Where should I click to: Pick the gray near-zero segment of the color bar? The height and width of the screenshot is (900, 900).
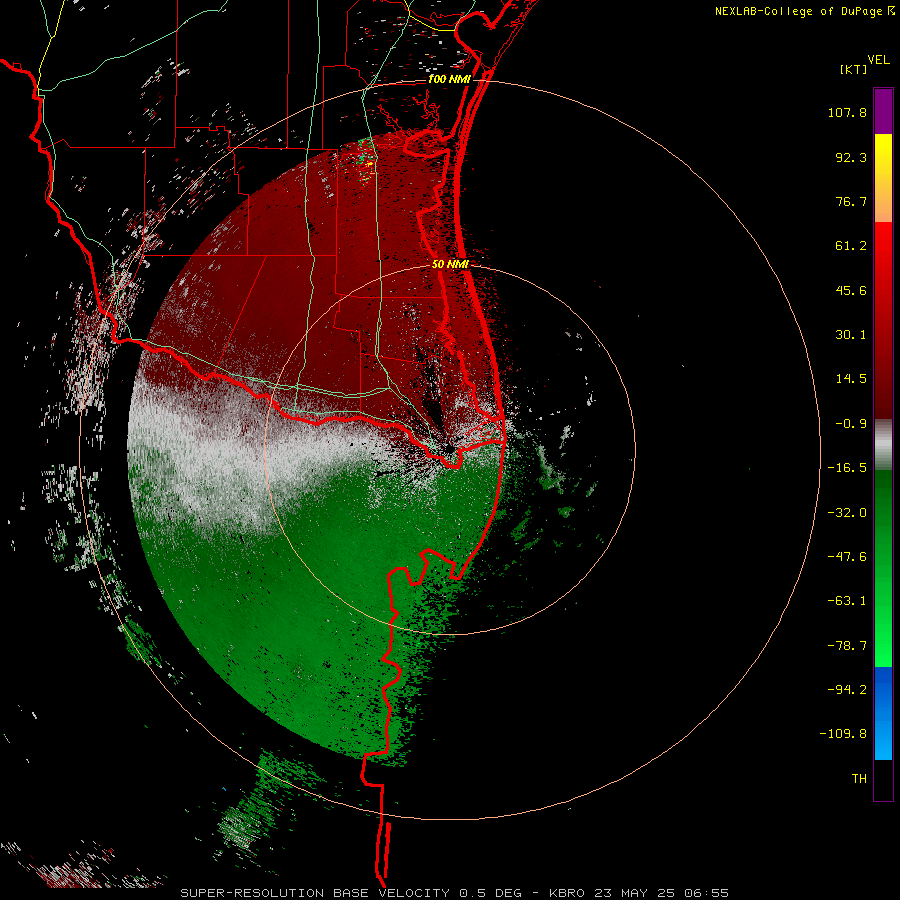[x=883, y=445]
